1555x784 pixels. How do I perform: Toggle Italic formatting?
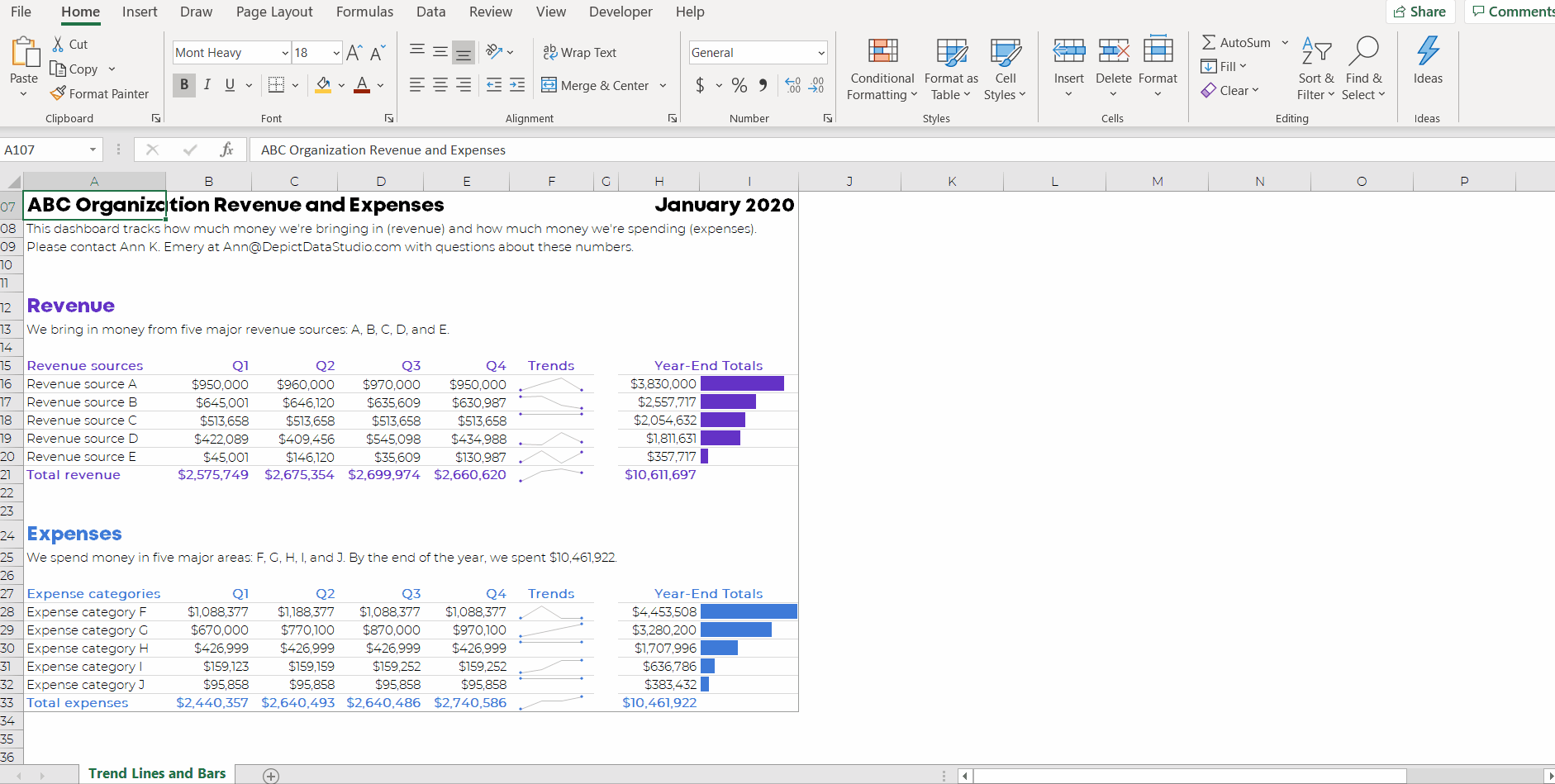(207, 85)
